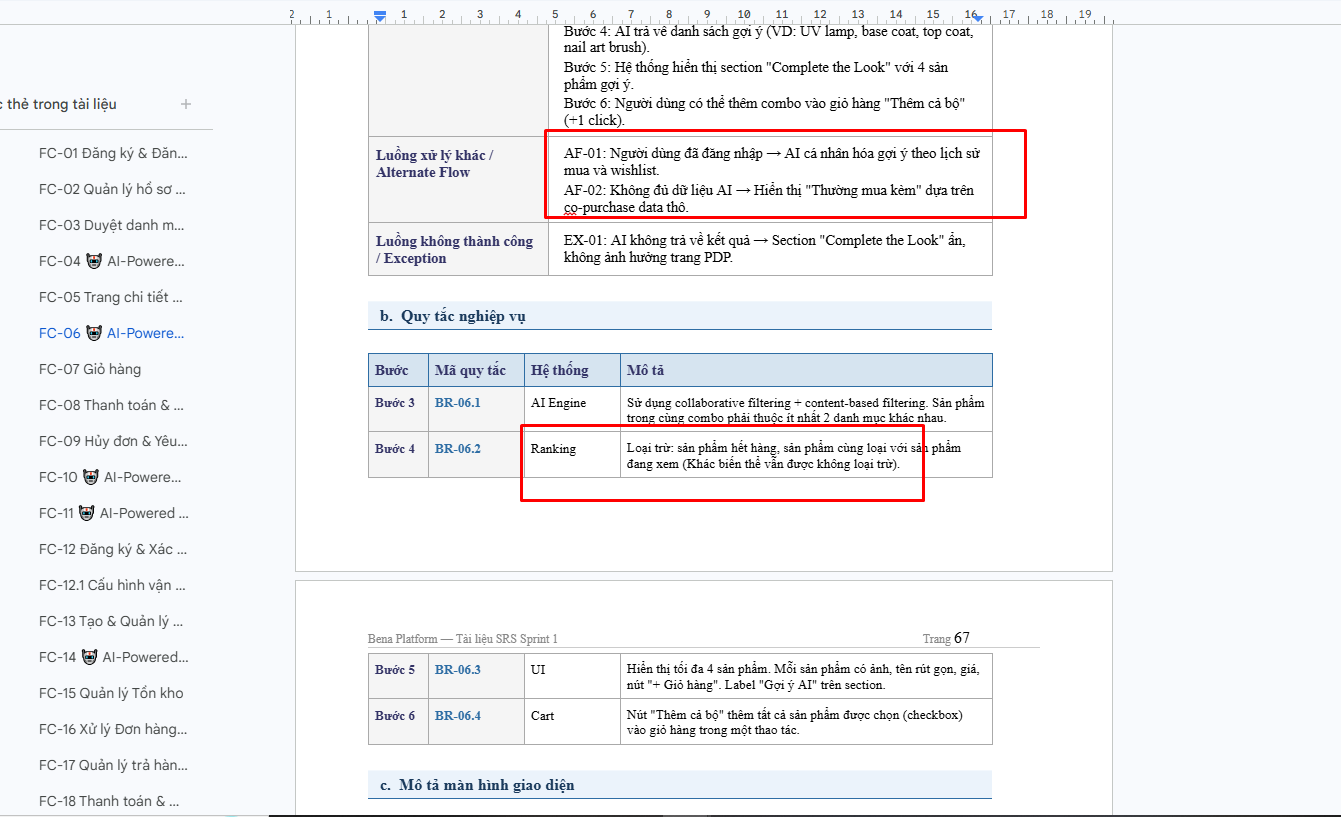
Task: Go to FC-09 Hủy đơn & Yêu...
Action: click(x=113, y=441)
